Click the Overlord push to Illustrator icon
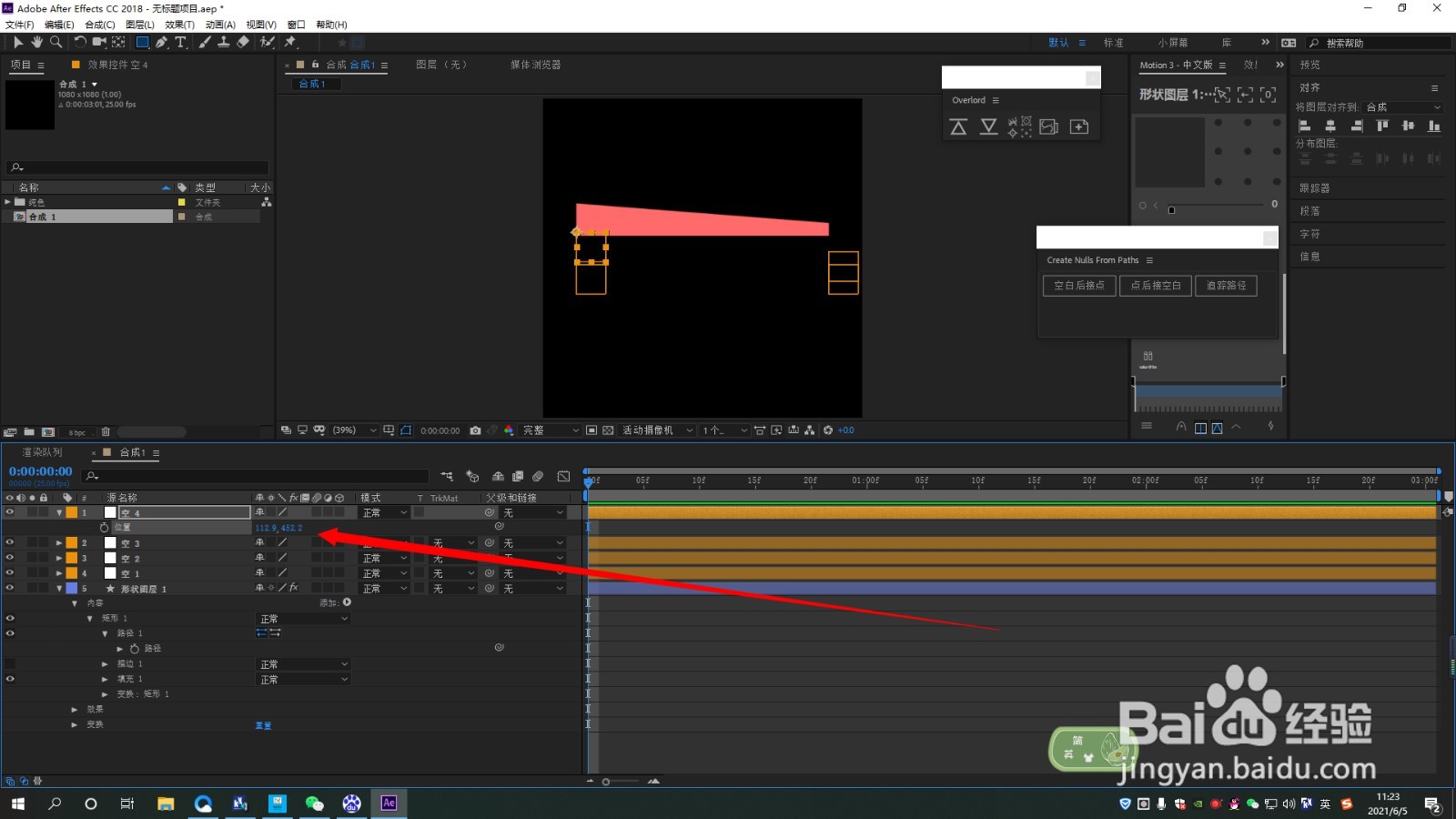The width and height of the screenshot is (1456, 819). 958,127
